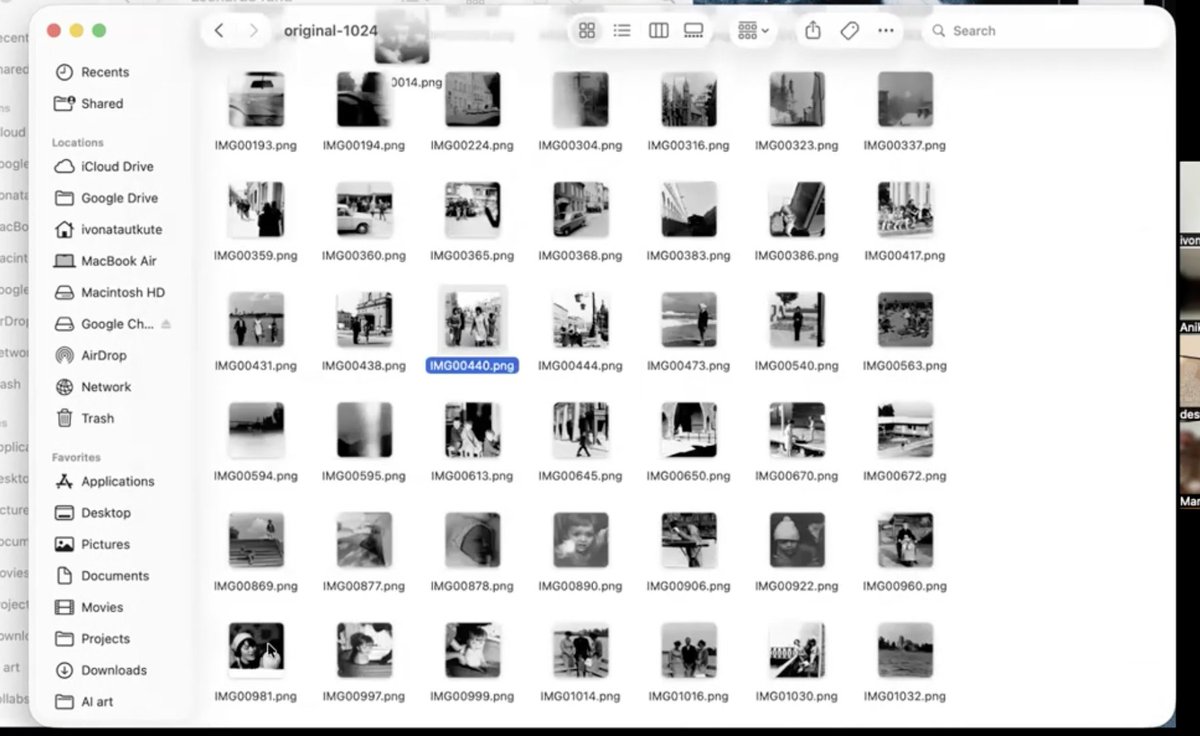Open Movies in Favorites
1200x736 pixels.
coord(102,607)
